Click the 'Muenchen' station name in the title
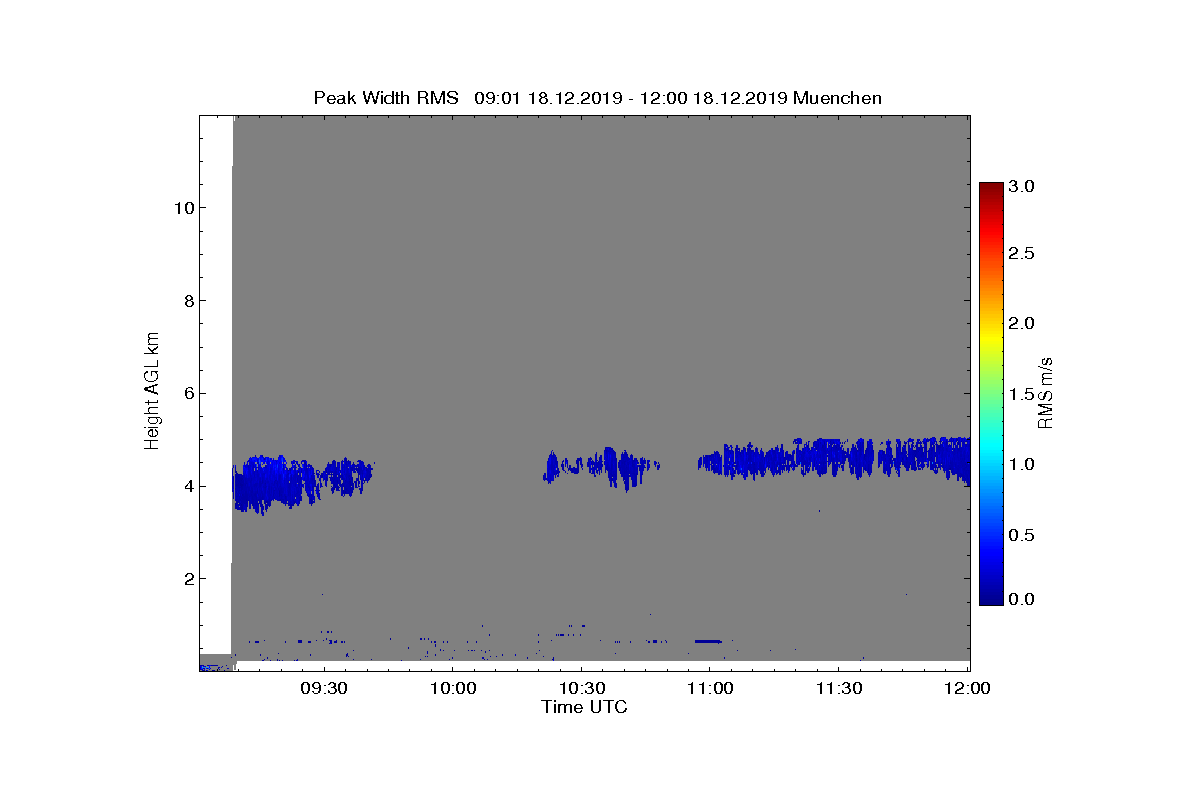 pos(837,98)
